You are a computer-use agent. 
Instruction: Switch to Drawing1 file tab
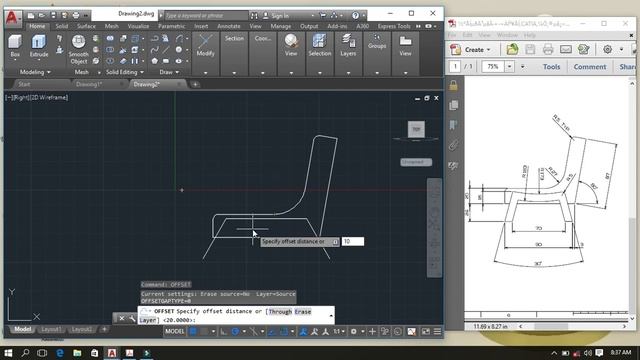[89, 84]
